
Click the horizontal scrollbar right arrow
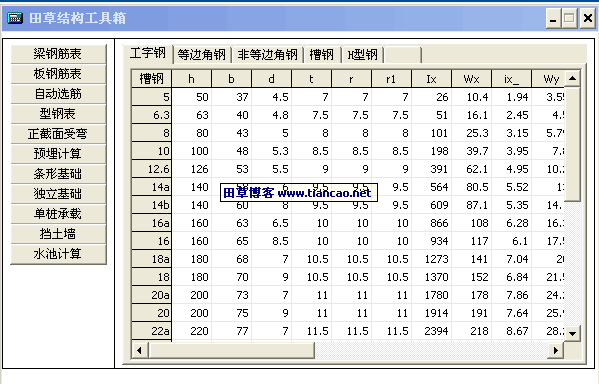(x=555, y=350)
